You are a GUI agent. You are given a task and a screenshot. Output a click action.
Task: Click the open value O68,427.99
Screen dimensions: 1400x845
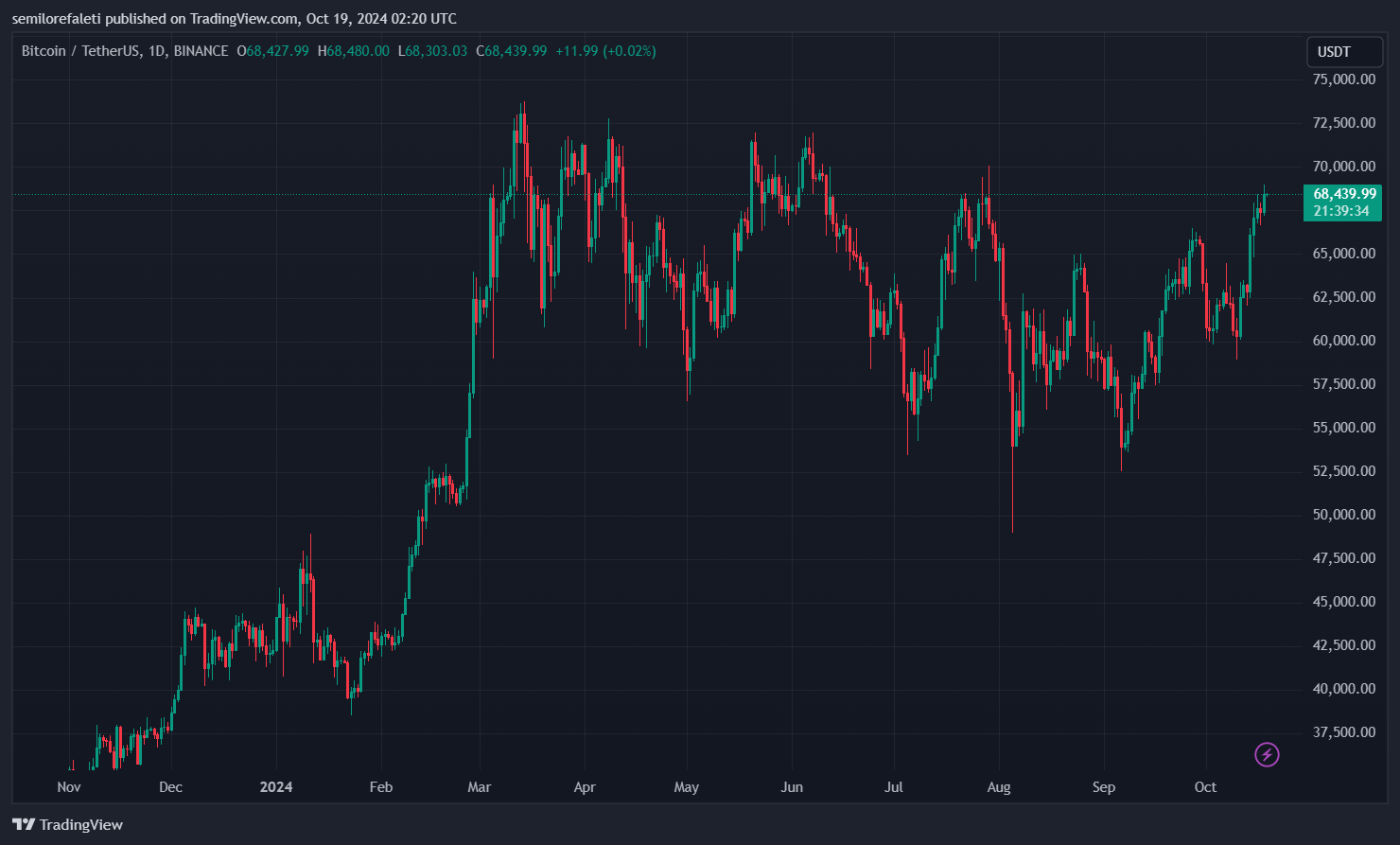(272, 51)
